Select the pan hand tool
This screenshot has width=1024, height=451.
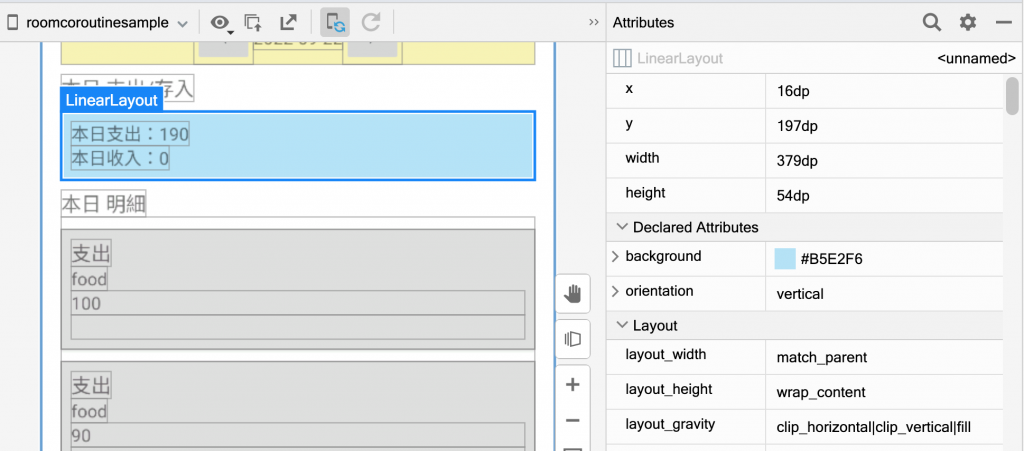(x=573, y=294)
